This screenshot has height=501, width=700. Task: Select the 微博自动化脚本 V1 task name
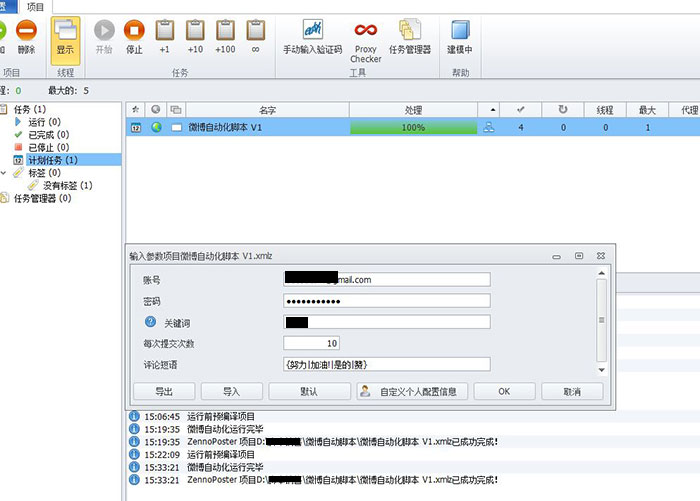(225, 127)
